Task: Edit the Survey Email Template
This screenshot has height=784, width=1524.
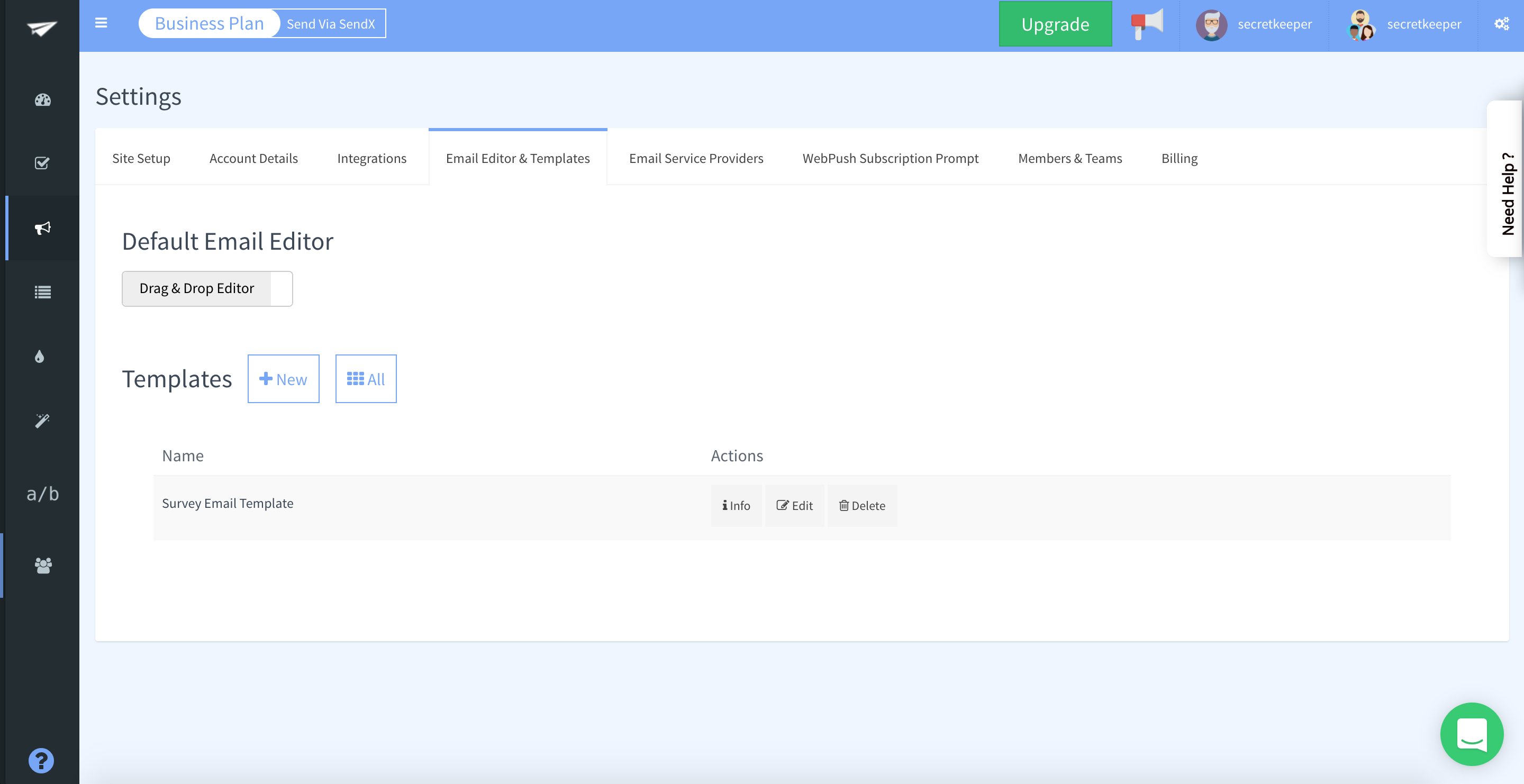Action: coord(794,506)
